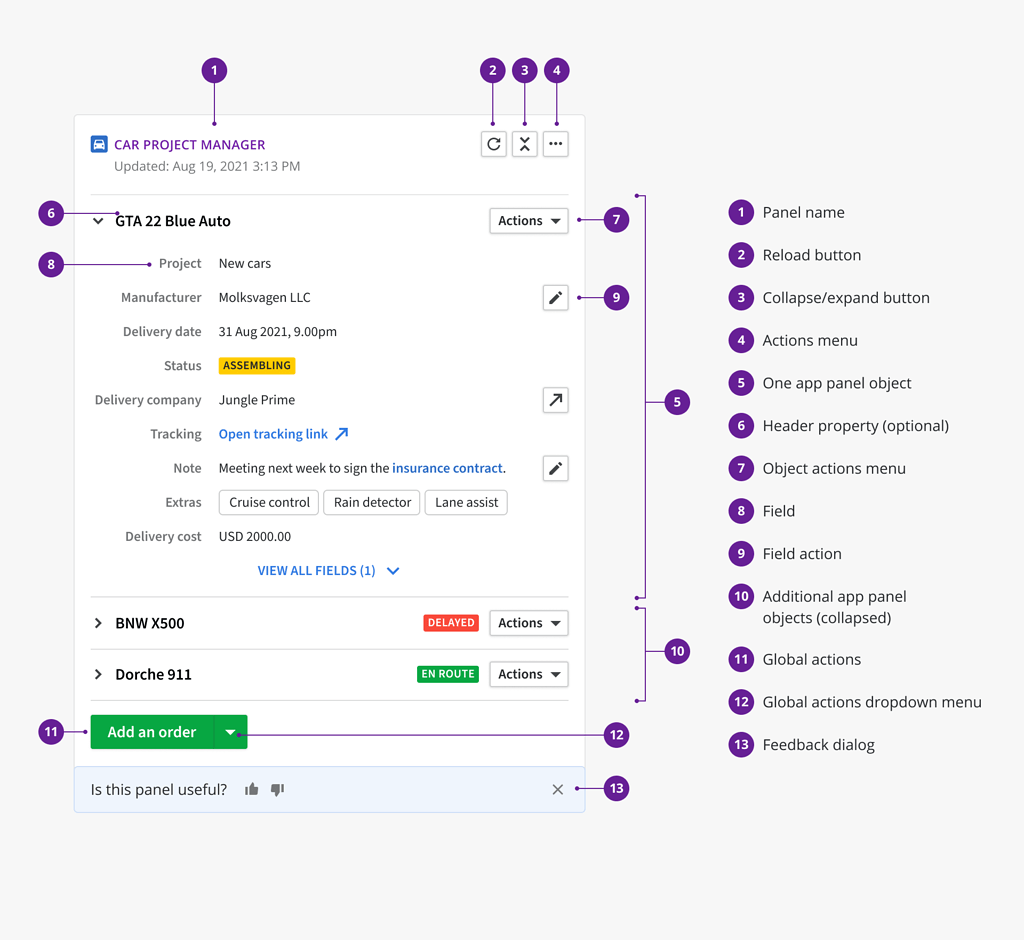Image resolution: width=1024 pixels, height=940 pixels.
Task: Open the Actions menu for GTA 22 Blue Auto
Action: [528, 221]
